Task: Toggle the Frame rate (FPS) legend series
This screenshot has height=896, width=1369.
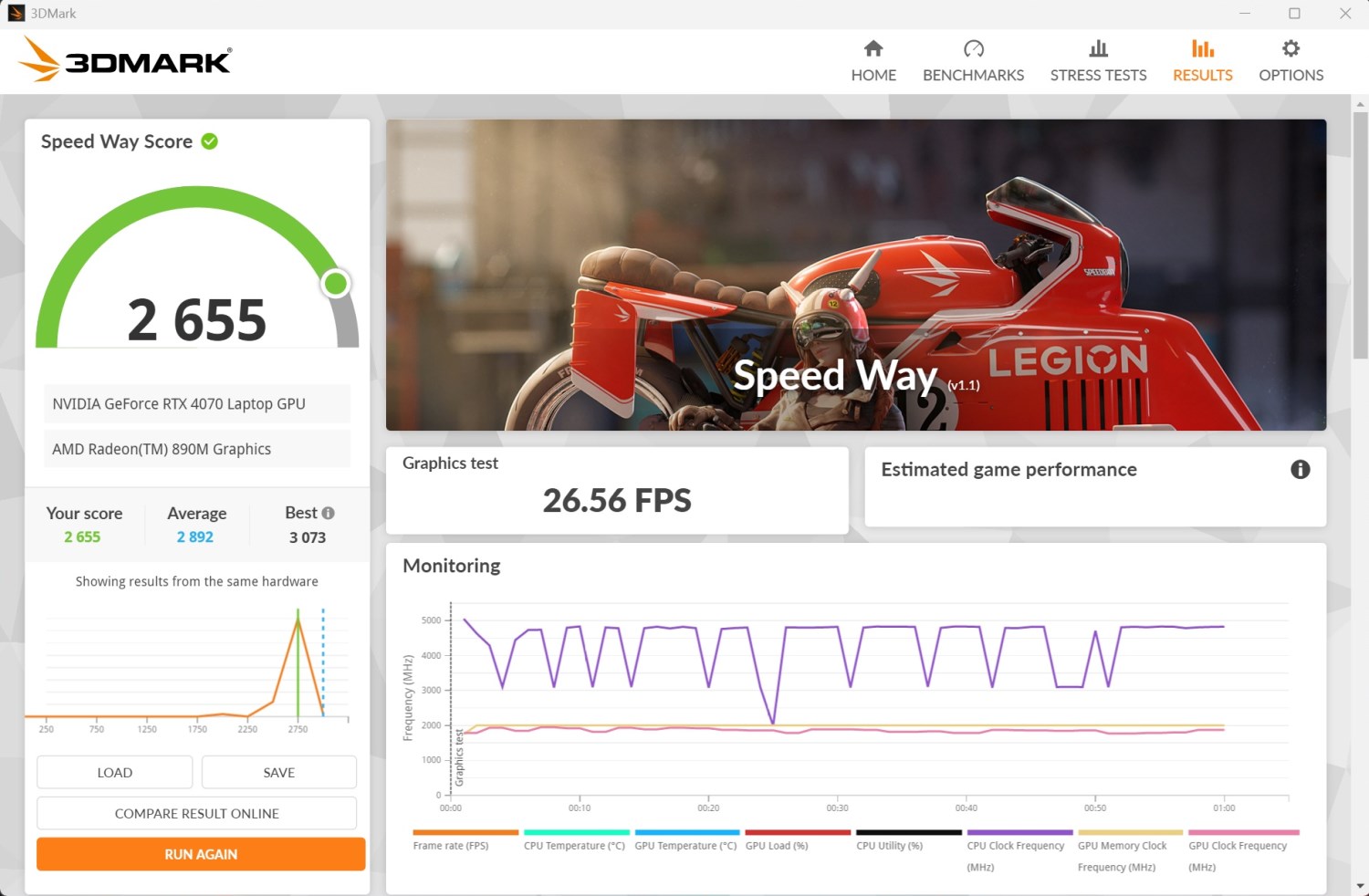Action: click(x=465, y=841)
